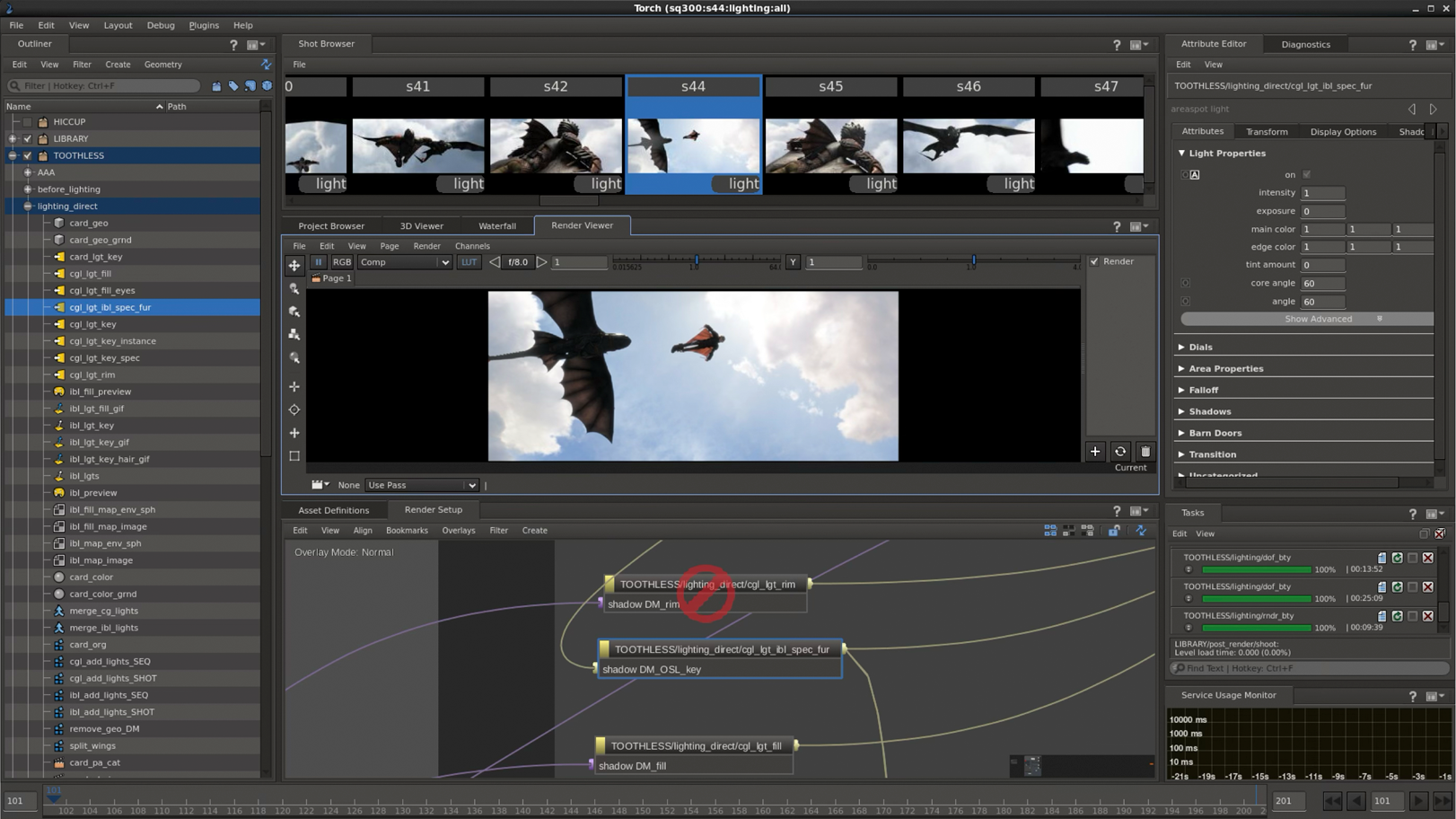Click the blue node layout icon in Render Setup
This screenshot has width=1456, height=819.
tap(1049, 531)
